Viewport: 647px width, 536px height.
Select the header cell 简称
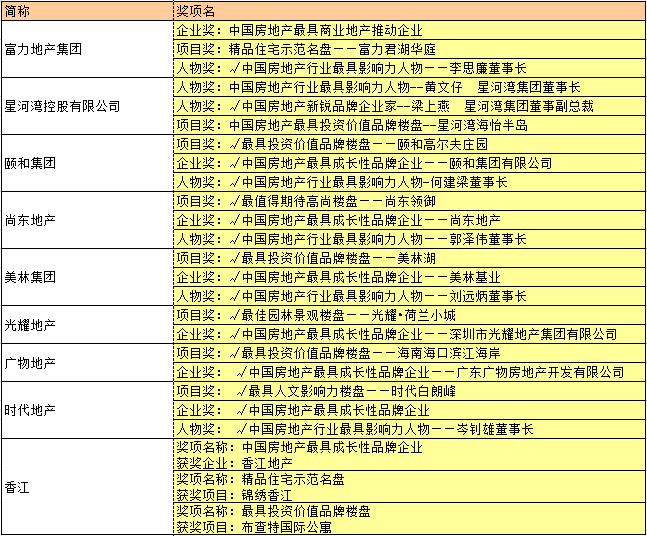tap(87, 11)
